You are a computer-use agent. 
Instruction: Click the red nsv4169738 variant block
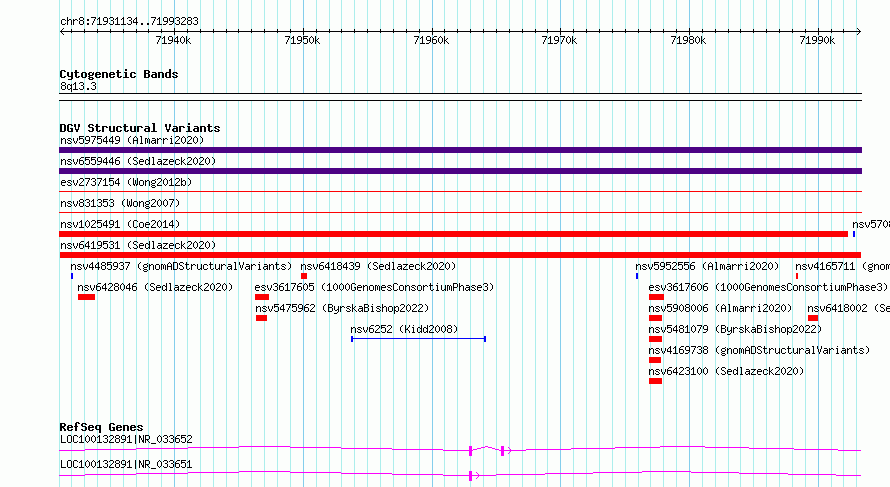click(655, 360)
